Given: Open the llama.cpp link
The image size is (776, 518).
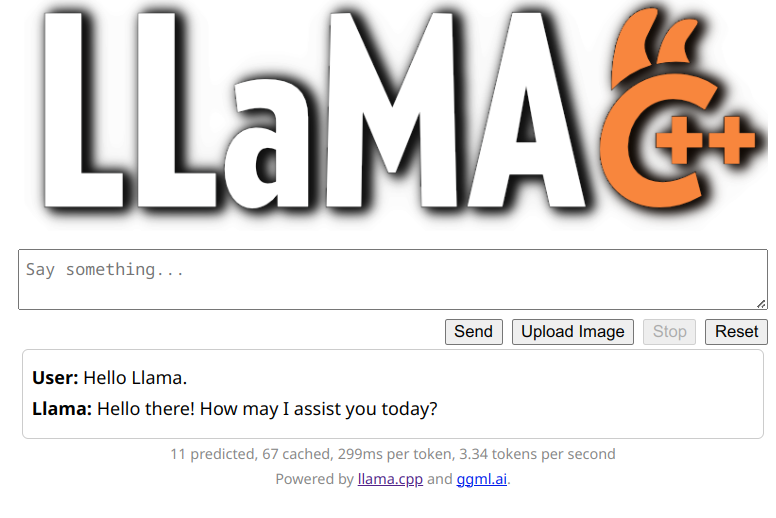Looking at the screenshot, I should [390, 479].
